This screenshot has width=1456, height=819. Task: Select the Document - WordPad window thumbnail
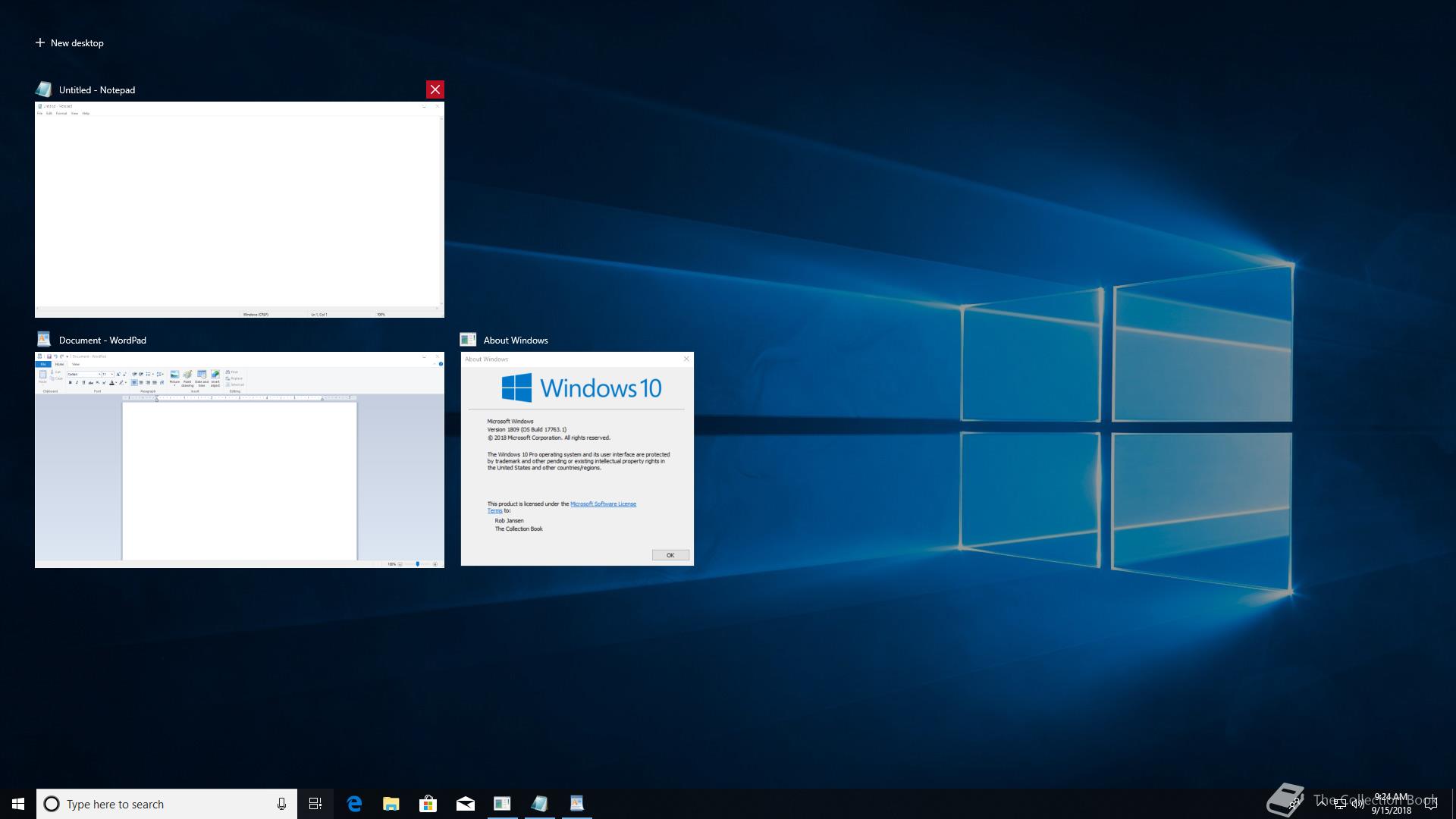tap(240, 460)
